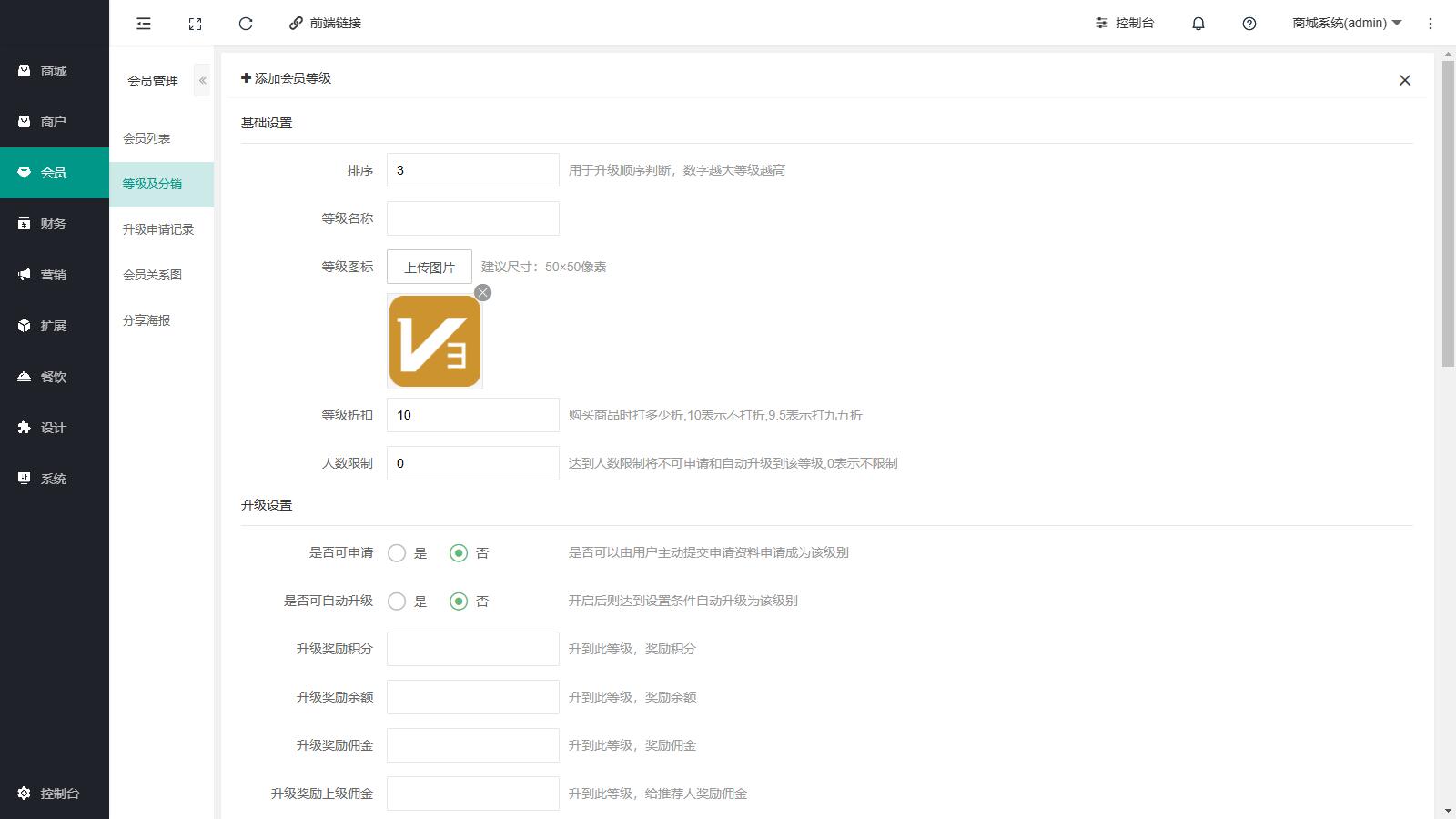Open the 升级申请记录 menu item

point(158,229)
